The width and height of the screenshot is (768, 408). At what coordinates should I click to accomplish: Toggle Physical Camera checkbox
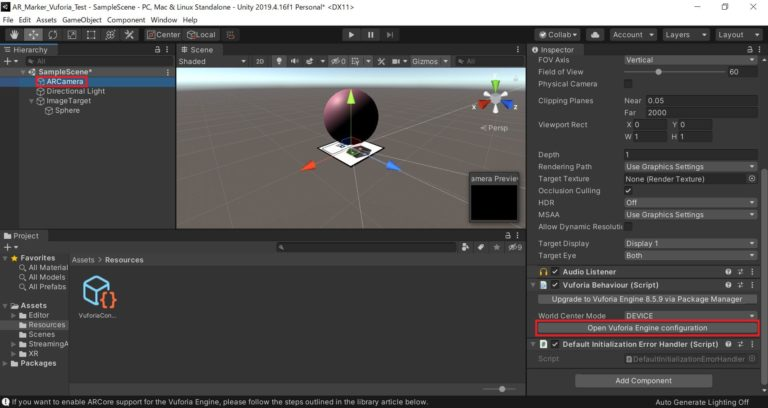628,84
